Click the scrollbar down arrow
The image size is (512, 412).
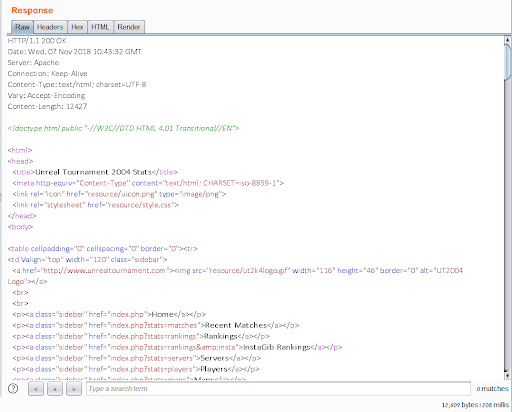pos(507,376)
